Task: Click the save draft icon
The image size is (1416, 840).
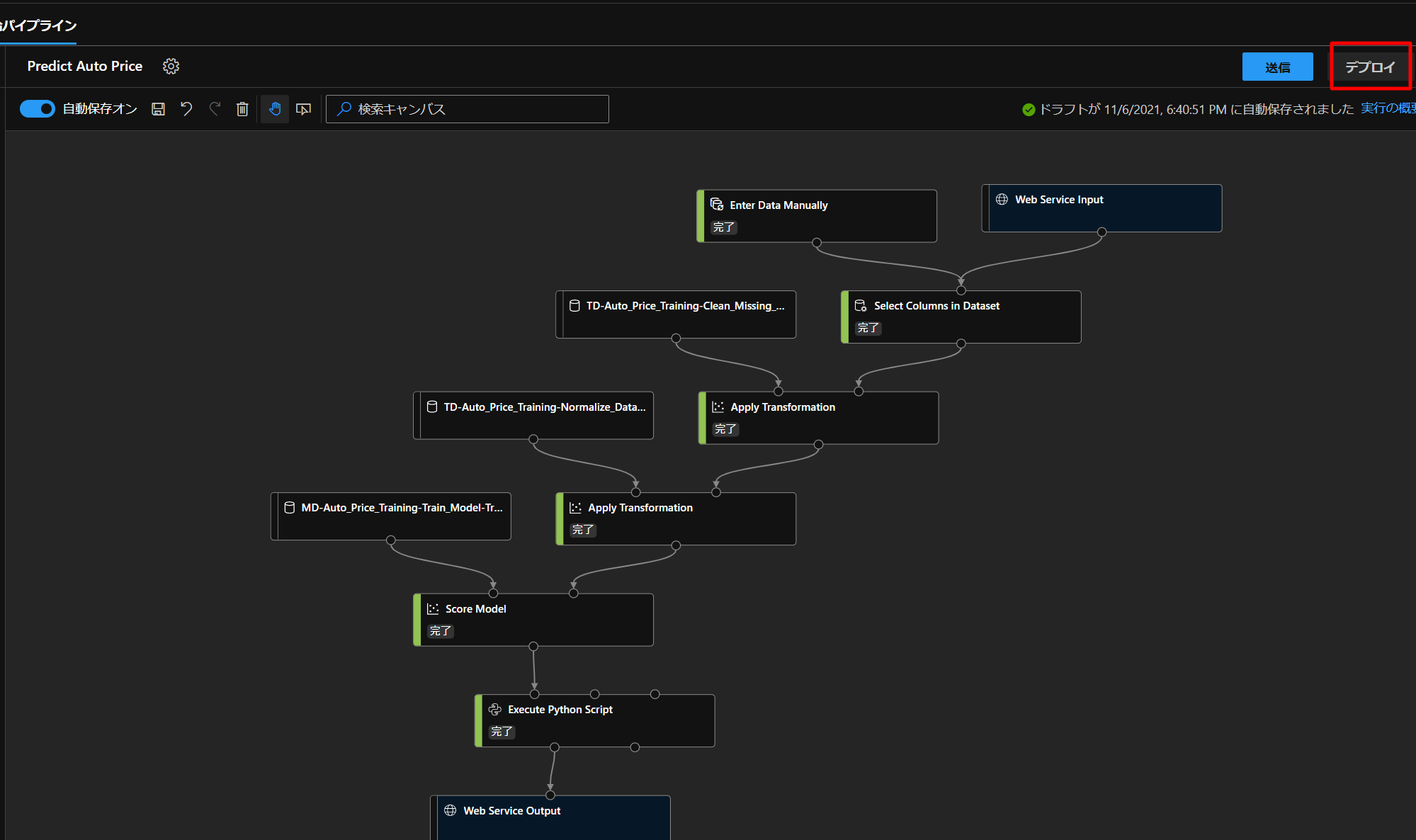Action: (x=159, y=109)
